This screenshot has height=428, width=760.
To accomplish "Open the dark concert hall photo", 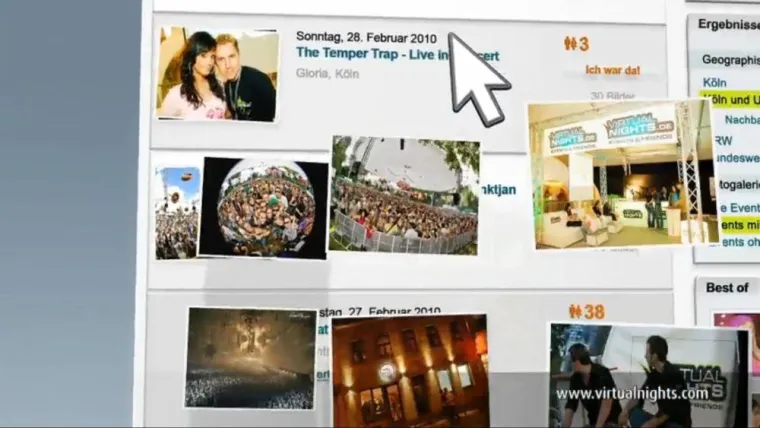I will [x=251, y=357].
